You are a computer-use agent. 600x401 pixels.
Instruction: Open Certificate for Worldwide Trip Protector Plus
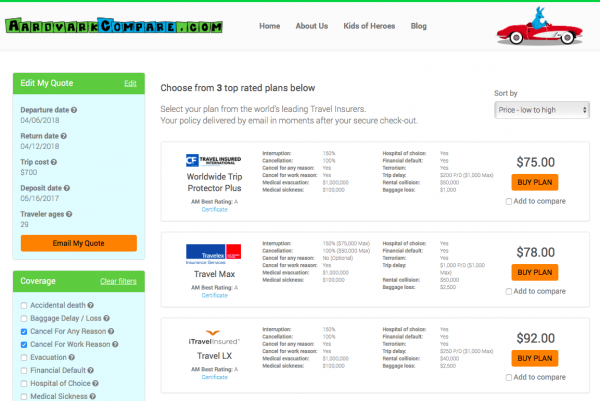[214, 210]
